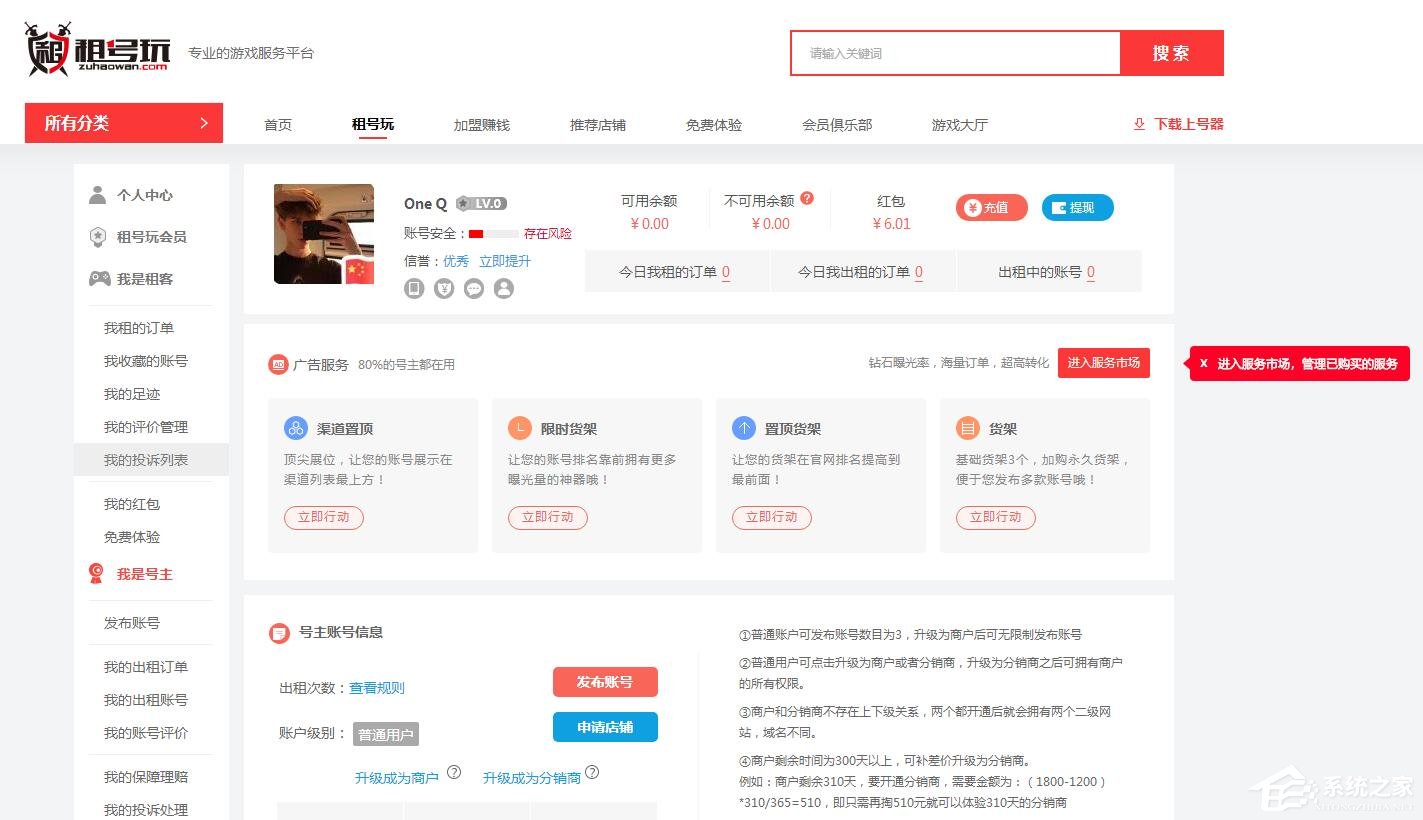Open the 游戏大厅 navigation tab
Screen dimensions: 1423x820
[x=957, y=124]
